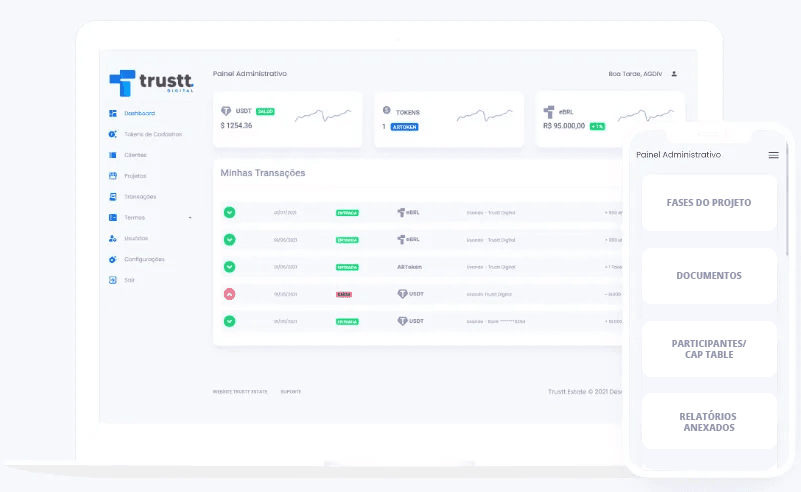Click the Dashboard sidebar icon
The width and height of the screenshot is (801, 492).
113,113
